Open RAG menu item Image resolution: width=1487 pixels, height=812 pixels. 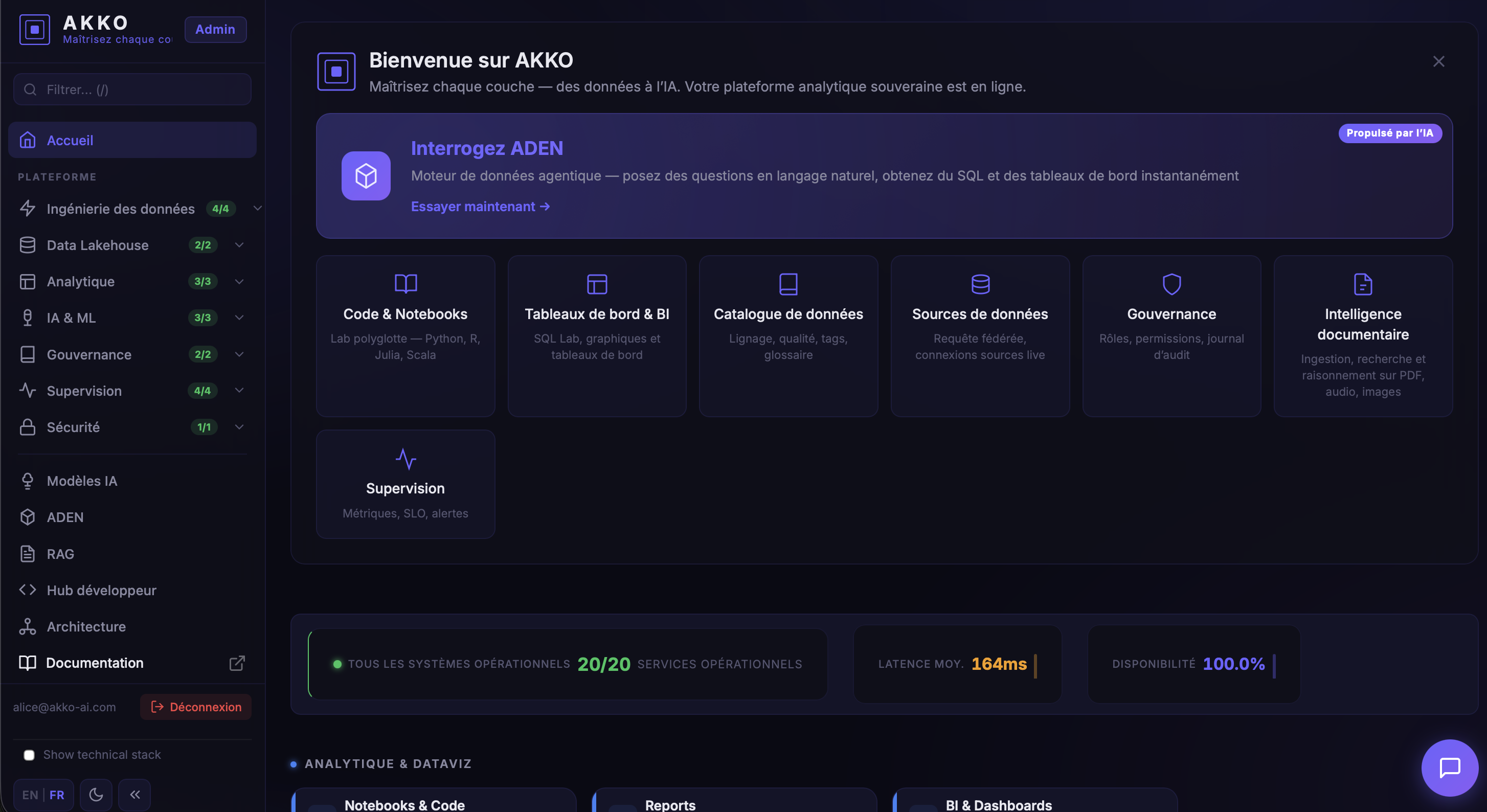pyautogui.click(x=132, y=553)
